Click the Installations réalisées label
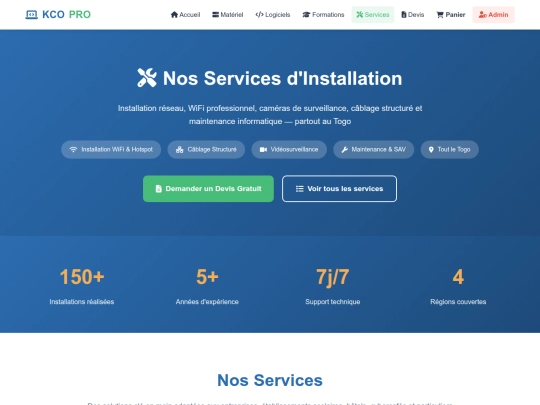This screenshot has width=540, height=405. point(82,302)
